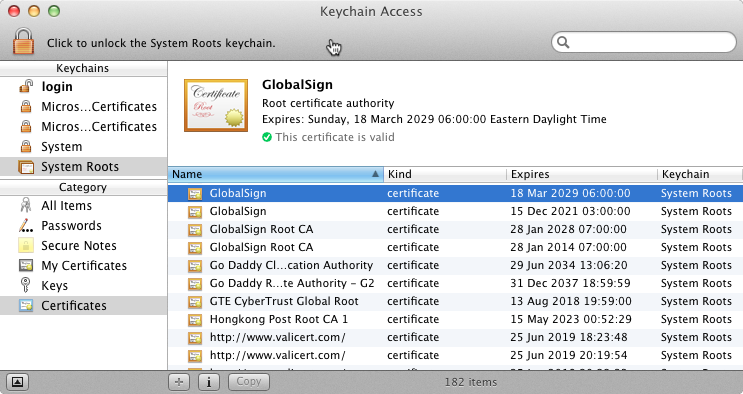Select GlobalSign certificate expiring 15 Dec 2021
Image resolution: width=743 pixels, height=394 pixels.
pos(455,211)
